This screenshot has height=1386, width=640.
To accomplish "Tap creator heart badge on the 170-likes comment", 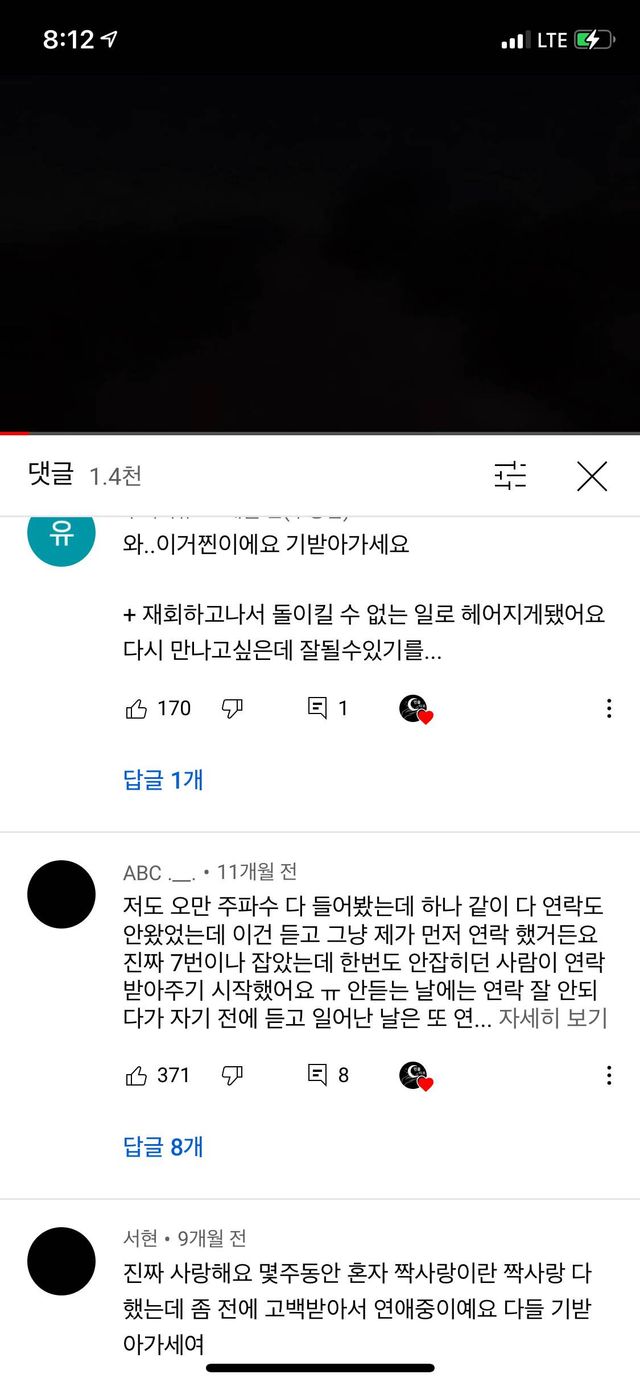I will [415, 709].
